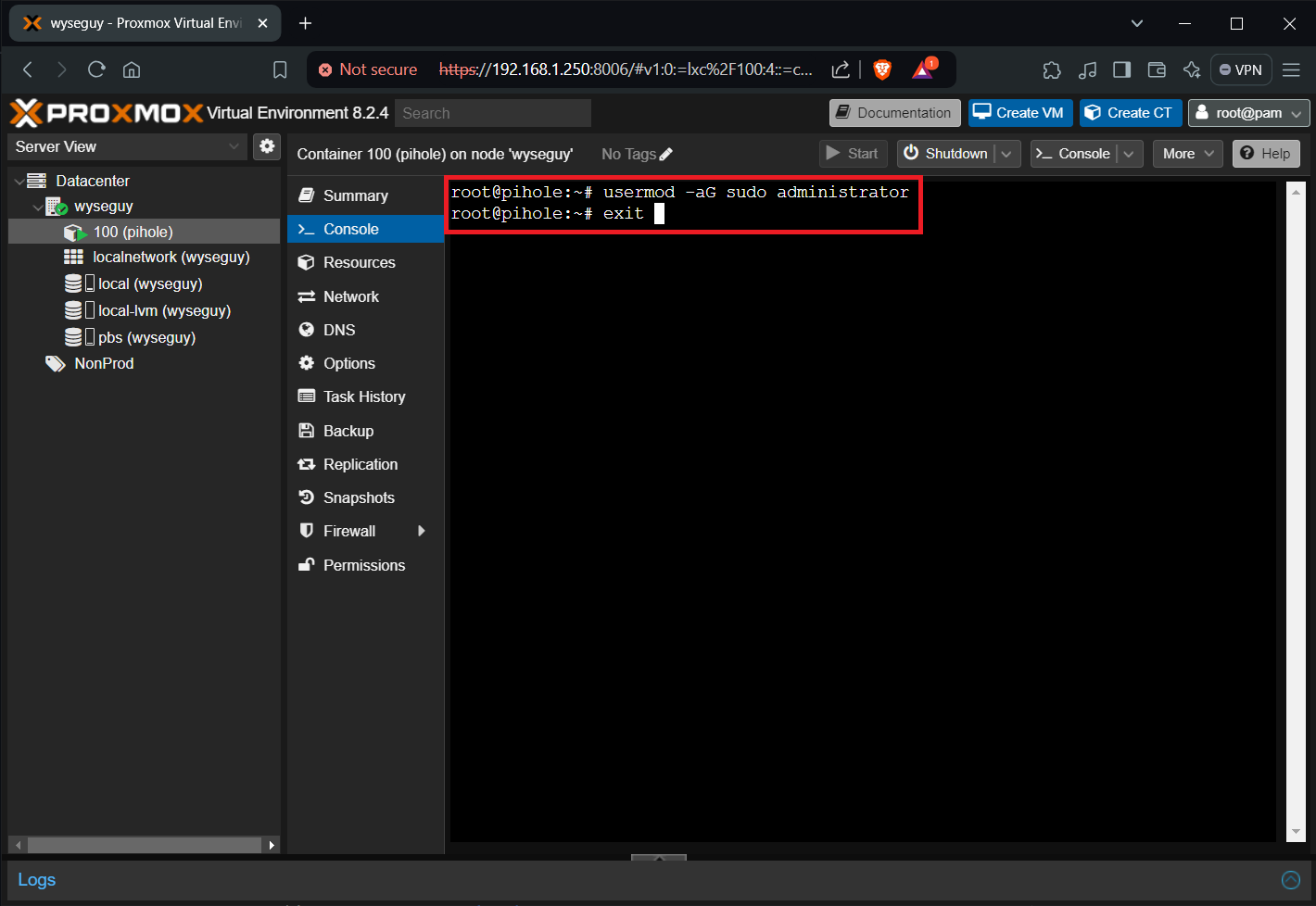
Task: Go to browser home page
Action: (x=132, y=69)
